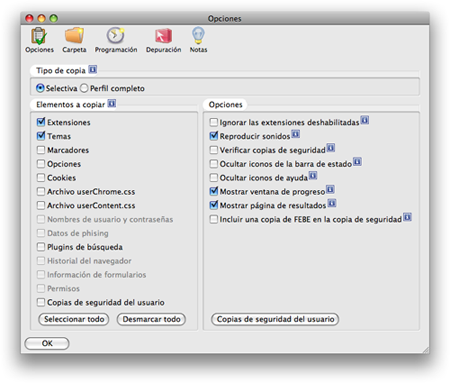Viewport: 450px width, 383px height.
Task: Click the window resize grip corner
Action: tap(426, 350)
